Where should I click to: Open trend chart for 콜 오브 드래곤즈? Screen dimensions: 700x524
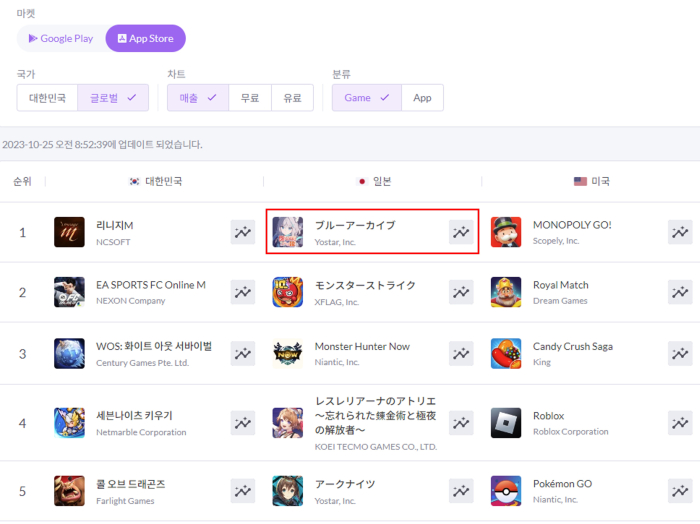(243, 491)
